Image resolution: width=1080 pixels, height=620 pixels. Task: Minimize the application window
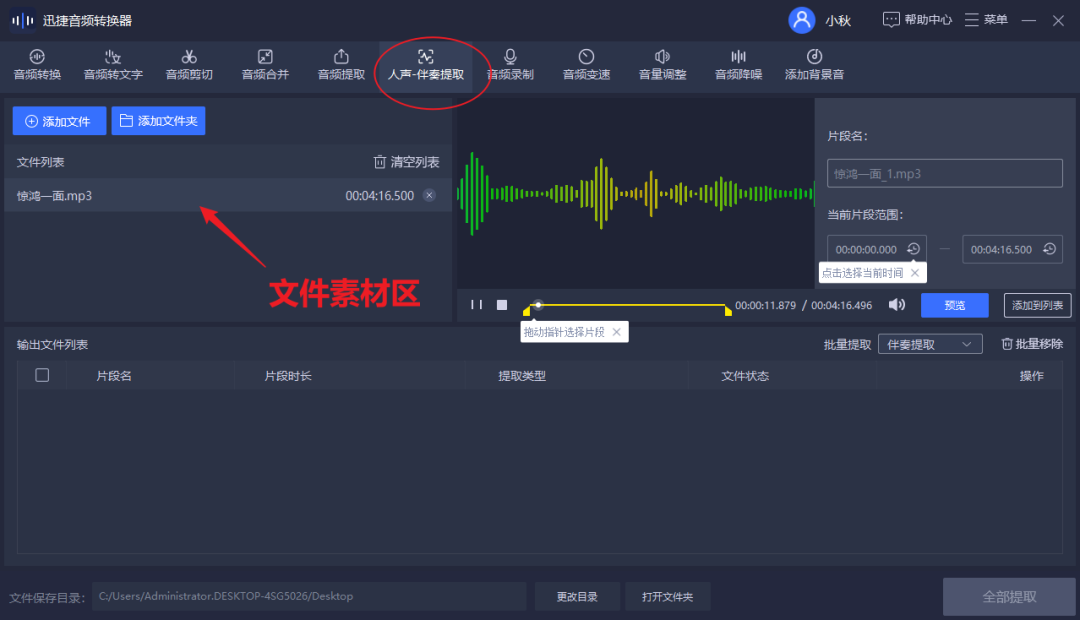(1028, 21)
